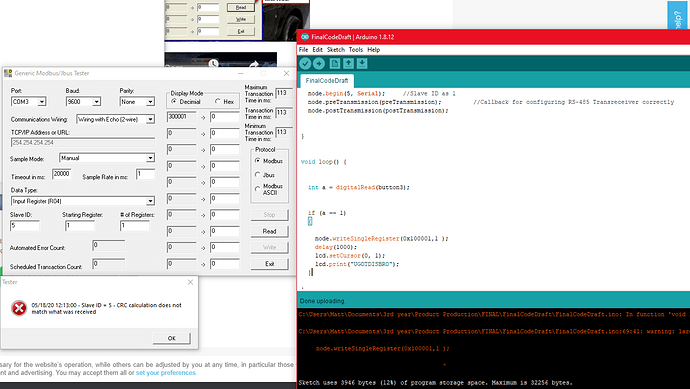Click the Minimum Transaction Time field

(284, 132)
